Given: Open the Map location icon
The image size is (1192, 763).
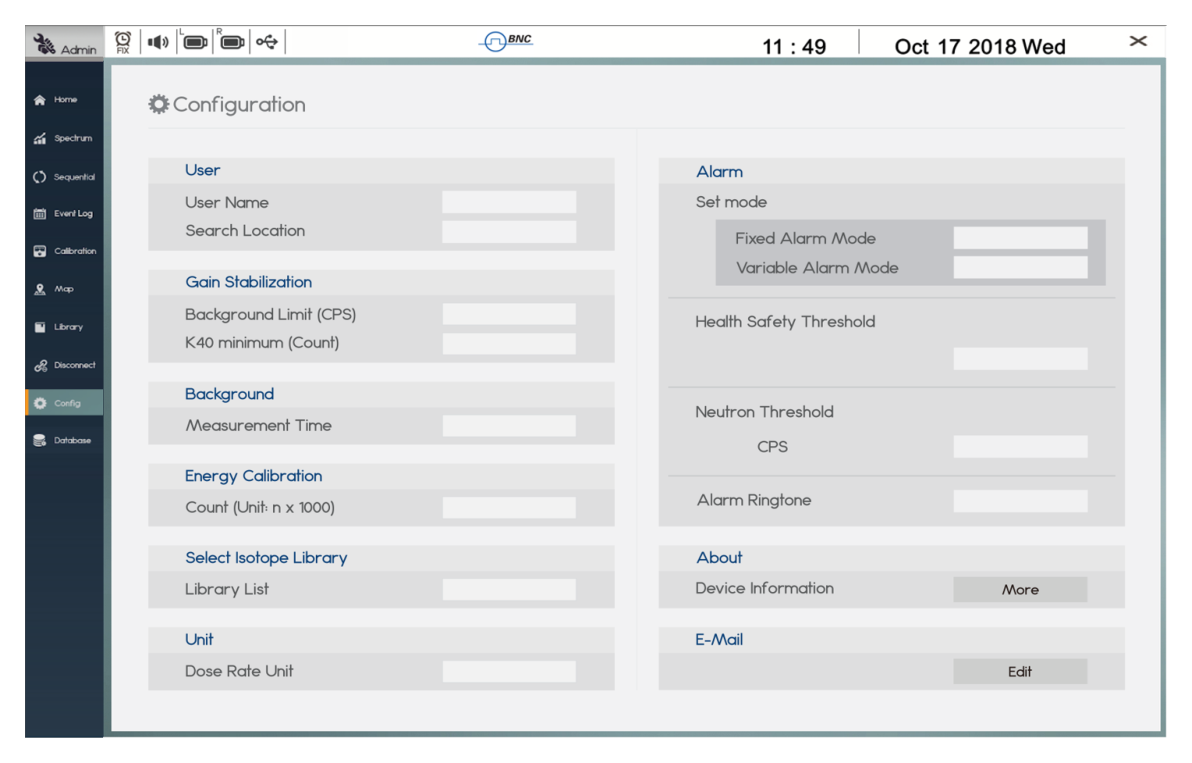Looking at the screenshot, I should tap(40, 289).
